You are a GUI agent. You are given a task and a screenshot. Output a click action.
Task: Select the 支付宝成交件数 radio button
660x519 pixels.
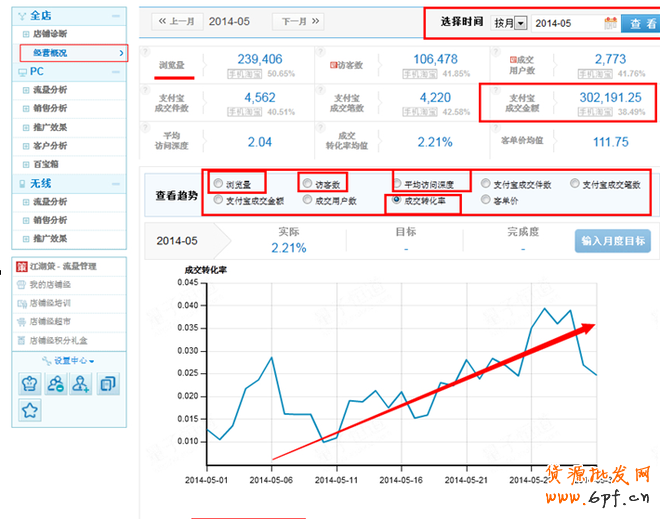pos(486,183)
